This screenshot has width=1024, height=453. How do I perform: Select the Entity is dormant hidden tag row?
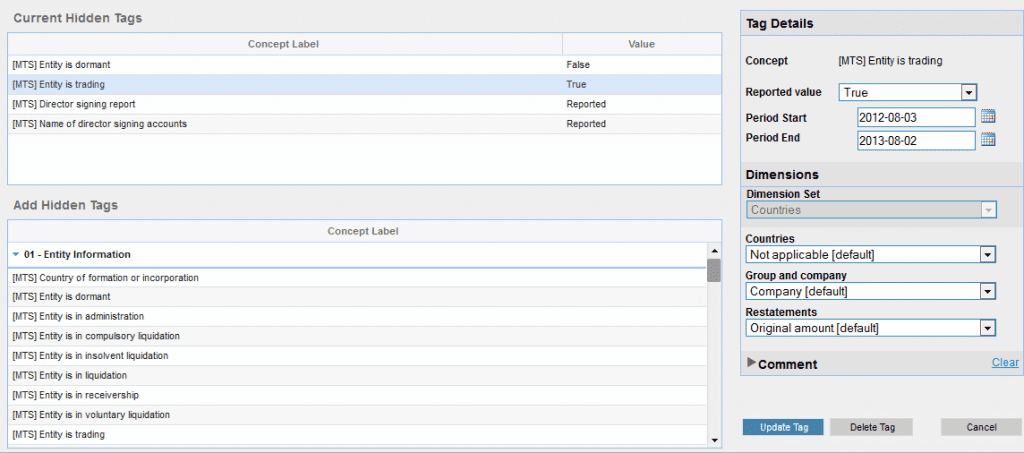click(x=284, y=65)
